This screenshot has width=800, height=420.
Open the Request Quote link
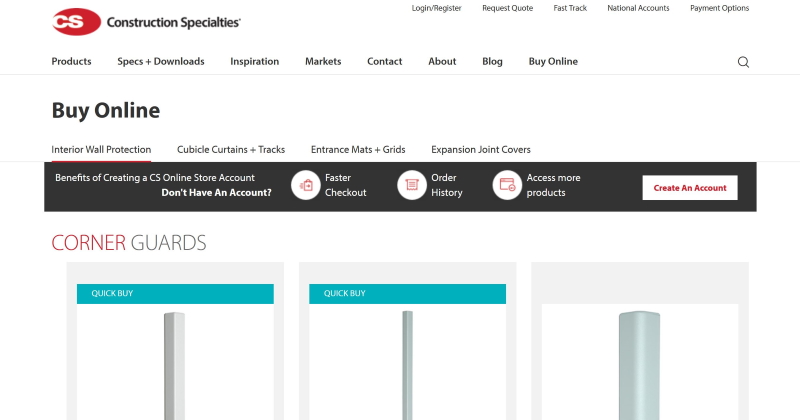pyautogui.click(x=508, y=8)
